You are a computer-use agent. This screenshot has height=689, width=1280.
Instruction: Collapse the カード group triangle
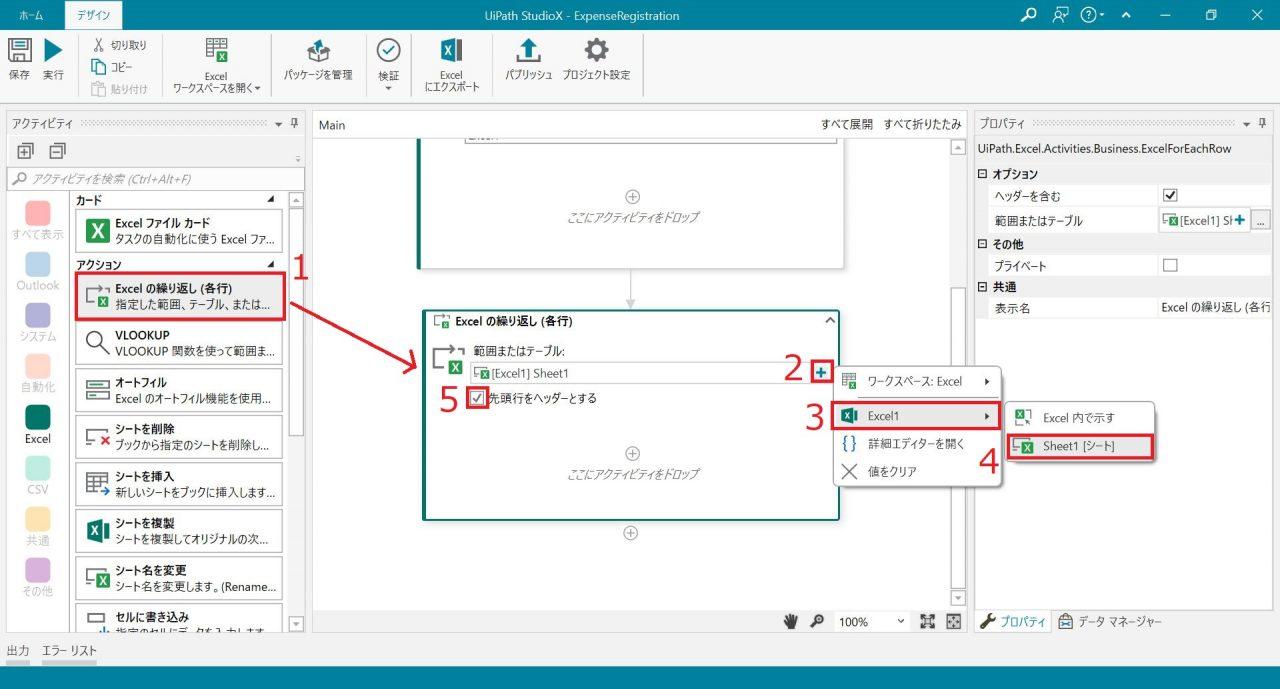point(272,200)
